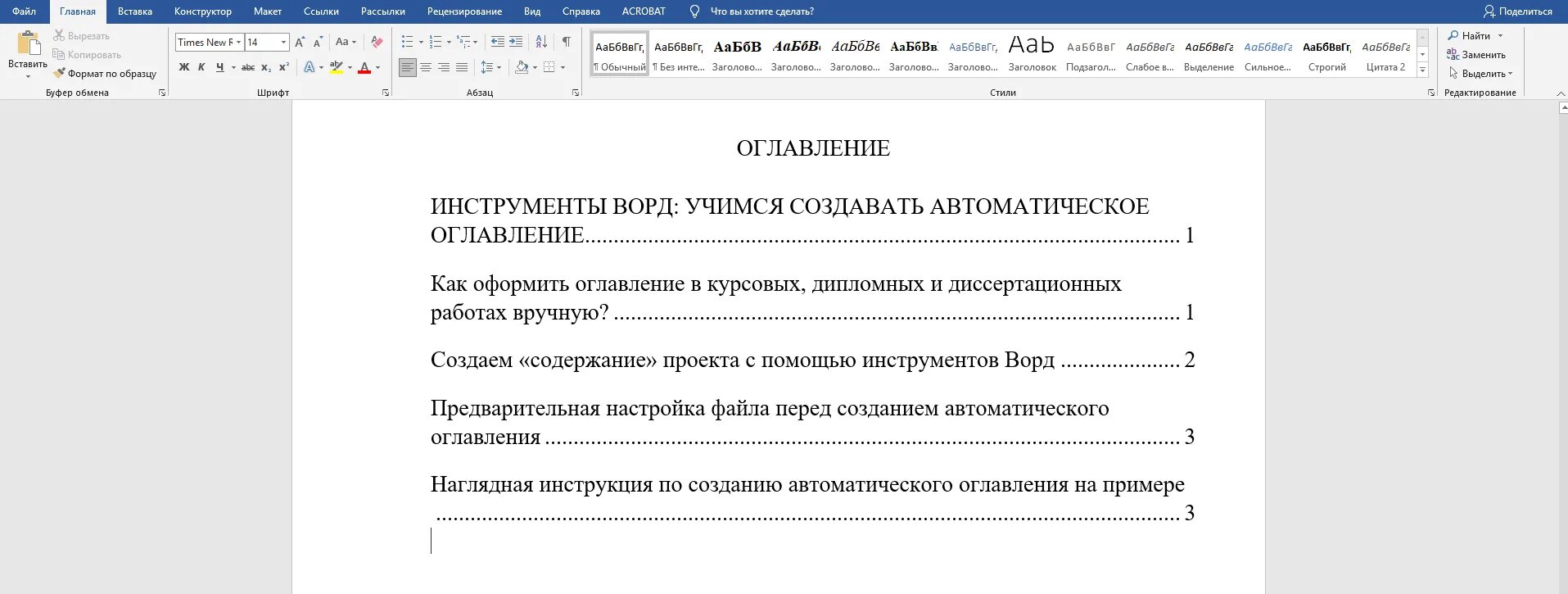Toggle bold formatting (Ж)

184,67
